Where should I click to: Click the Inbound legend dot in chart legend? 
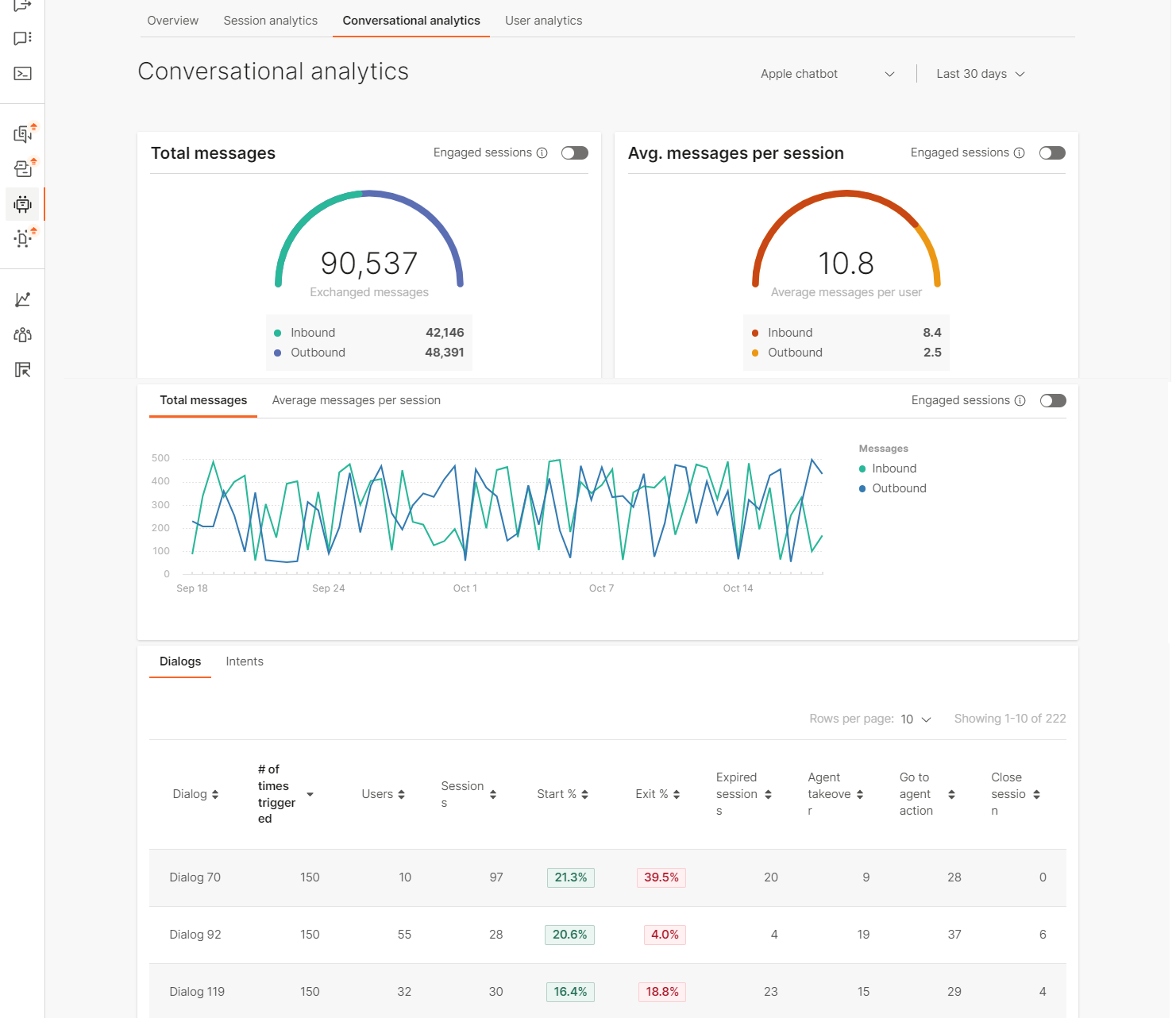pyautogui.click(x=862, y=469)
